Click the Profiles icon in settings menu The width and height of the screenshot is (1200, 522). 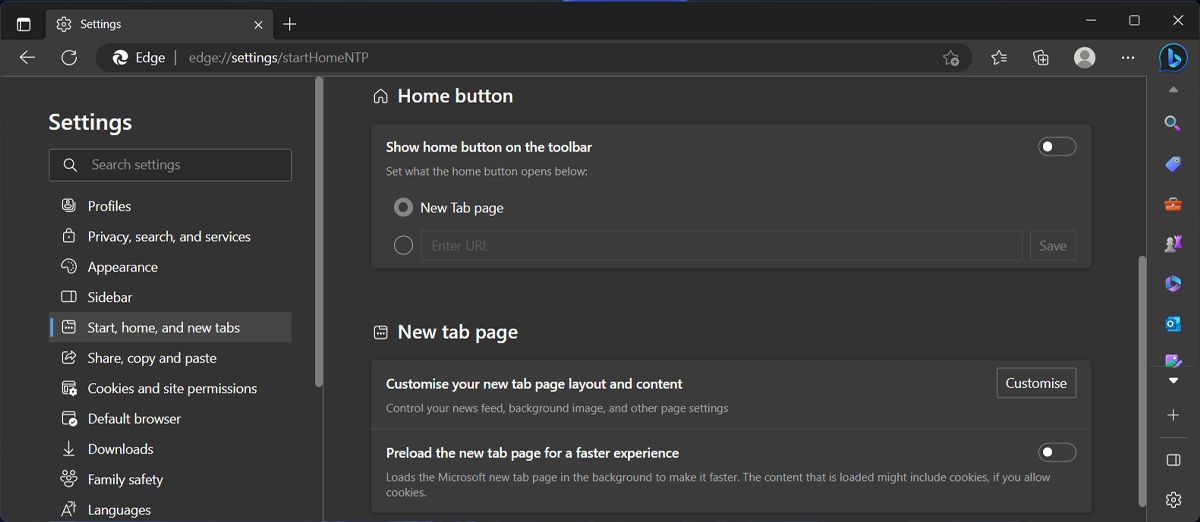coord(69,206)
